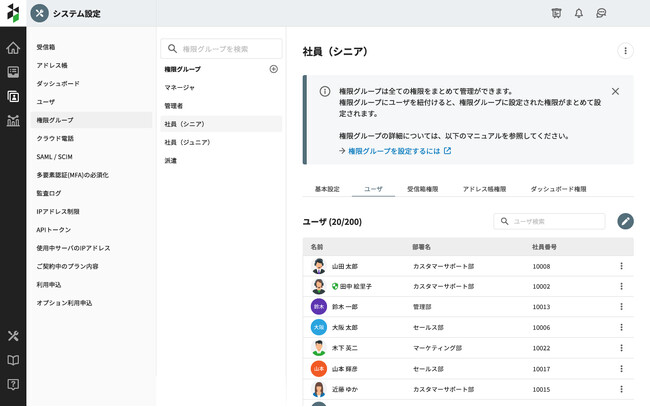Open the analytics chart icon in sidebar
Viewport: 650px width, 407px height.
tap(13, 121)
